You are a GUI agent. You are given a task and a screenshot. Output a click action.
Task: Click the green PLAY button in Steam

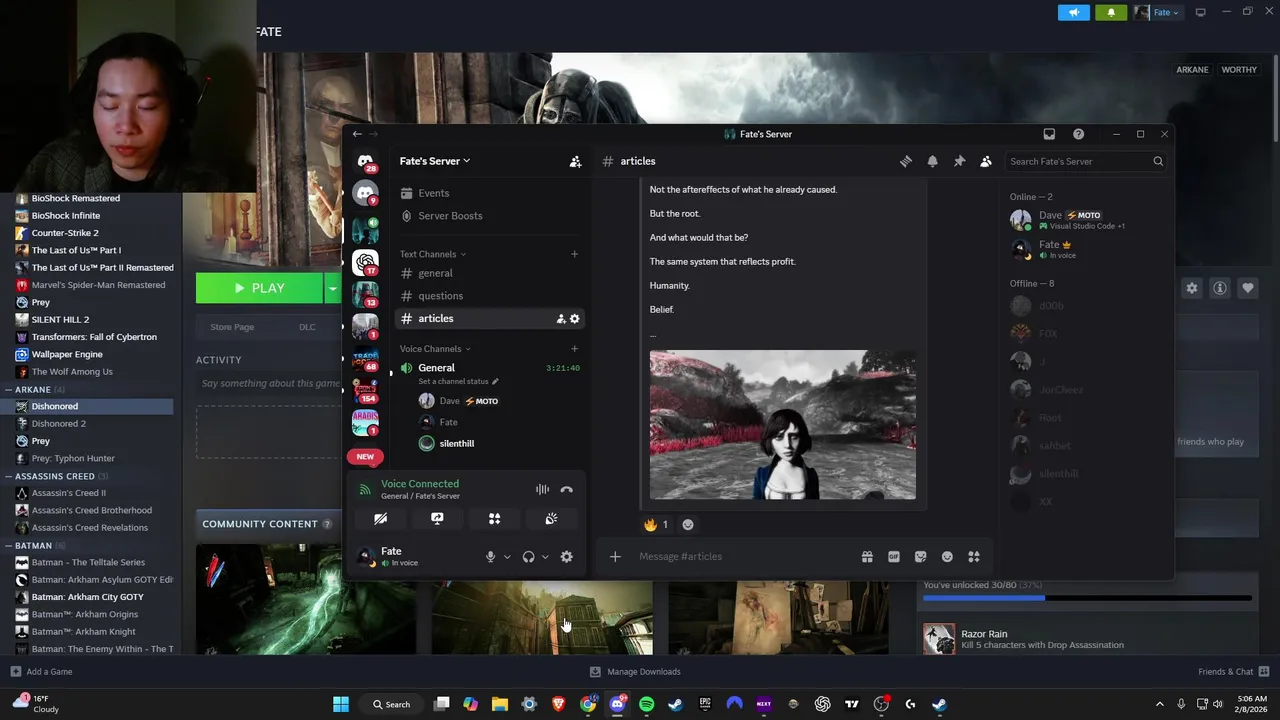coord(259,288)
